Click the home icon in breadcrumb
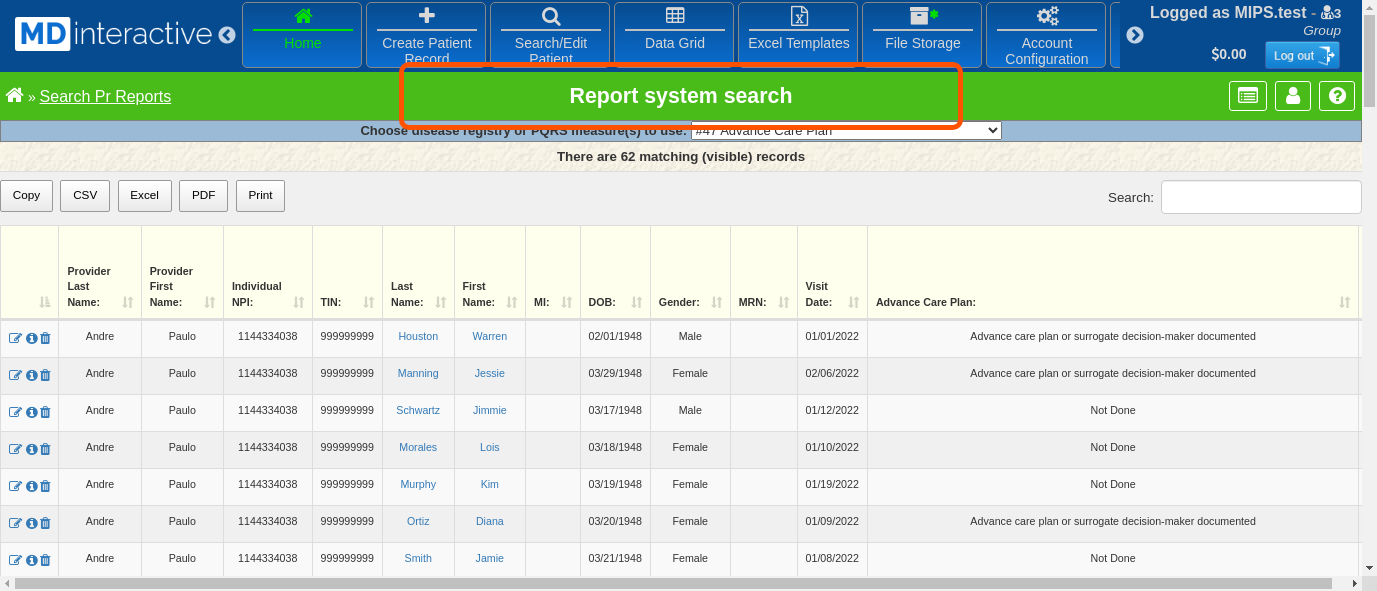Image resolution: width=1377 pixels, height=591 pixels. (14, 96)
